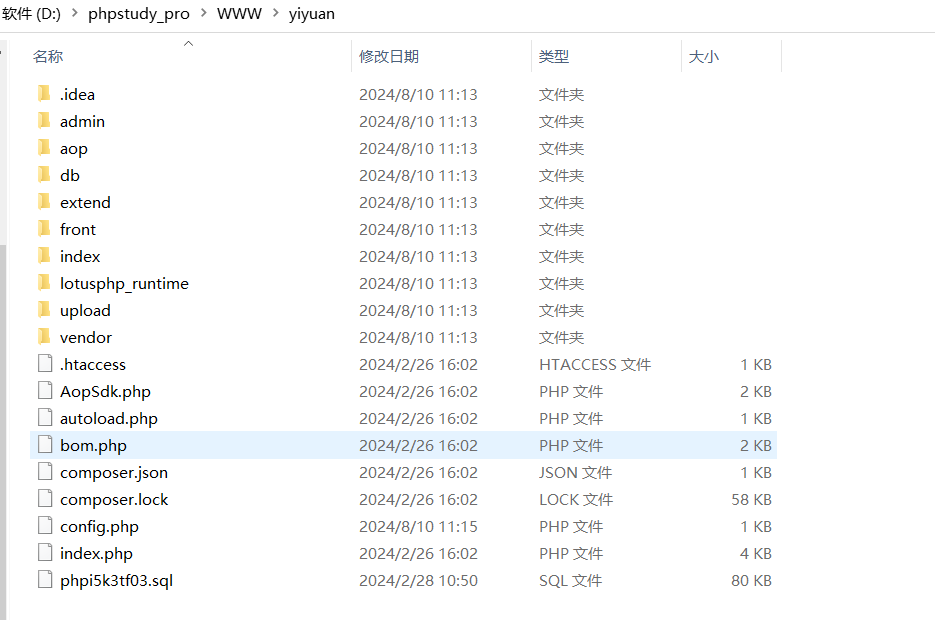The image size is (935, 620).
Task: Select the file name phpi5k3tf03.sql
Action: click(x=117, y=581)
